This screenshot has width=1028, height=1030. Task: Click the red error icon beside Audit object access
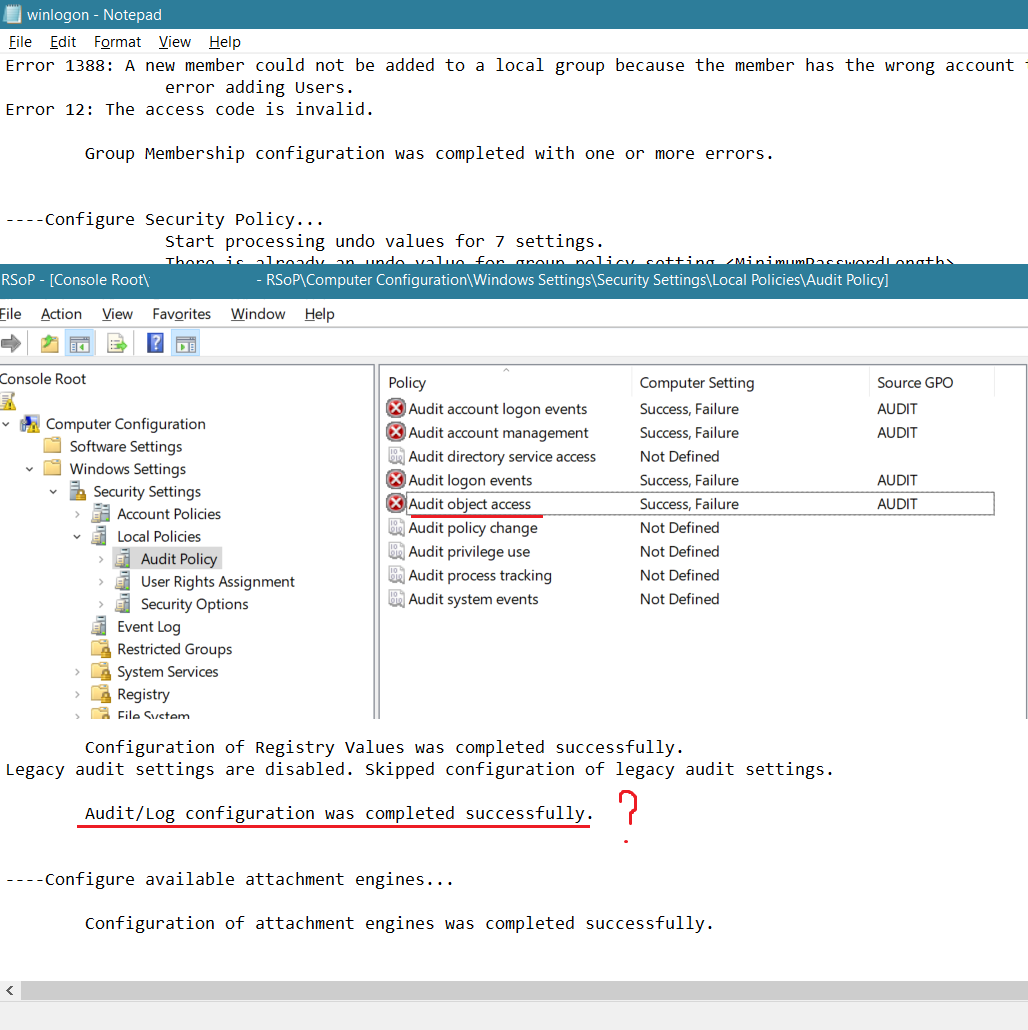click(x=395, y=504)
